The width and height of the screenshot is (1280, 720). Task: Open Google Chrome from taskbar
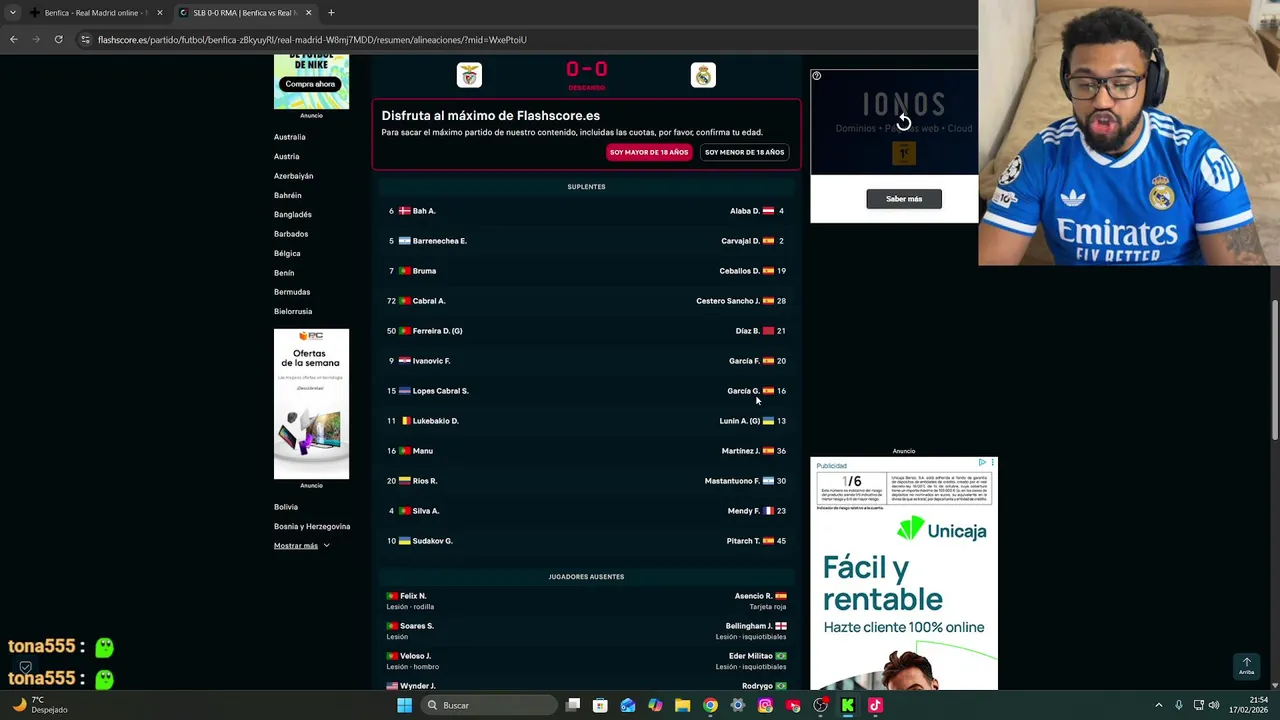pyautogui.click(x=710, y=705)
